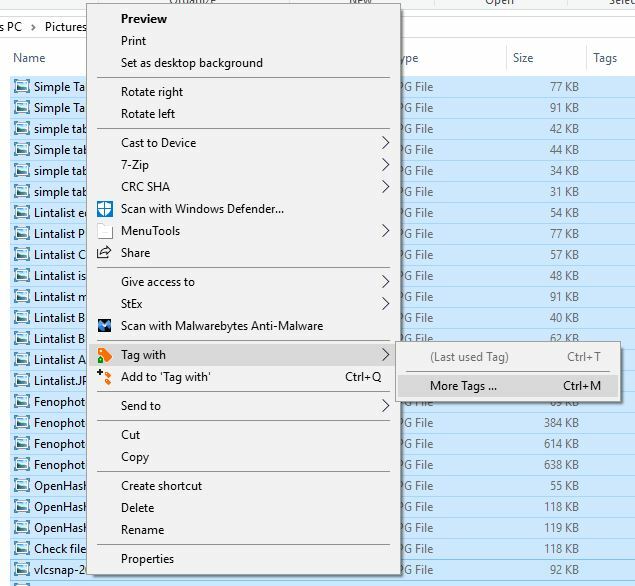Click the 92 KB size cell
The height and width of the screenshot is (586, 635).
tap(564, 570)
